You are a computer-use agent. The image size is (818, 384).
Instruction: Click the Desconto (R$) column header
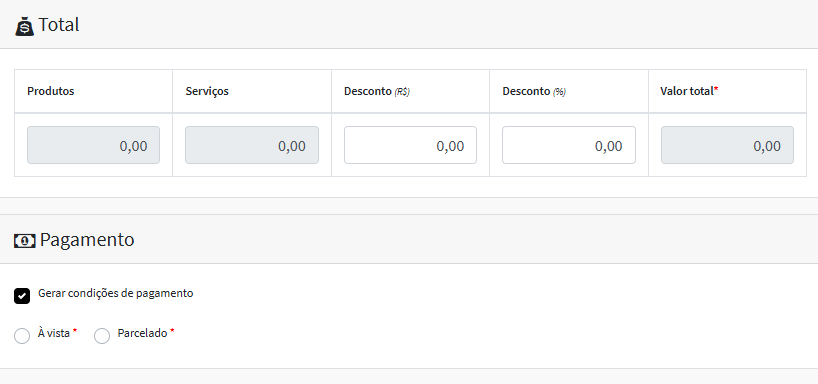[377, 91]
